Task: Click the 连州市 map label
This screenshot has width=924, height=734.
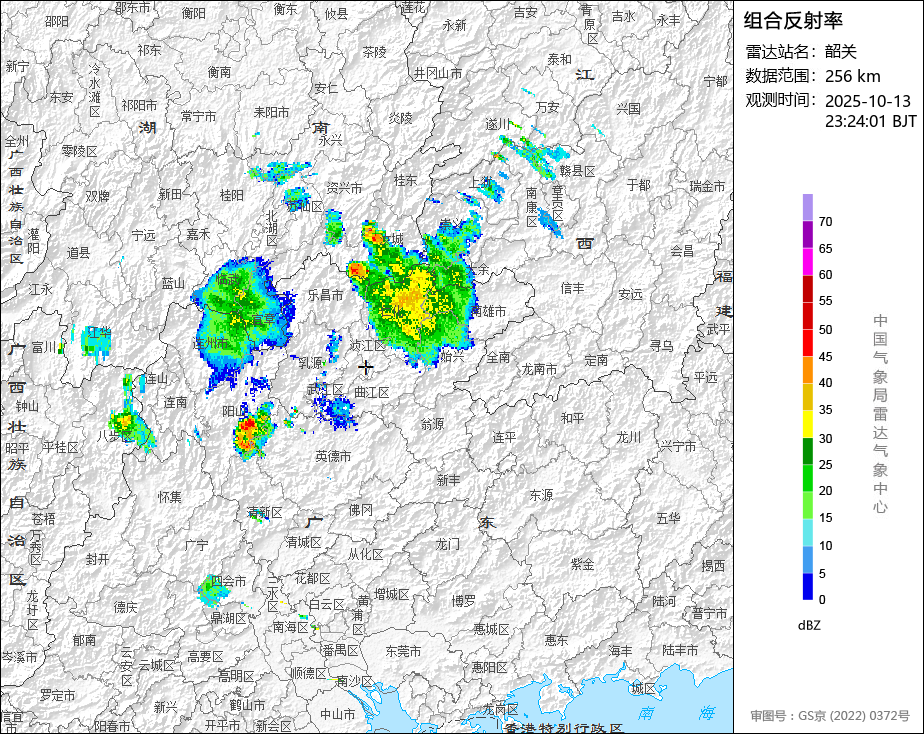Action: coord(210,343)
